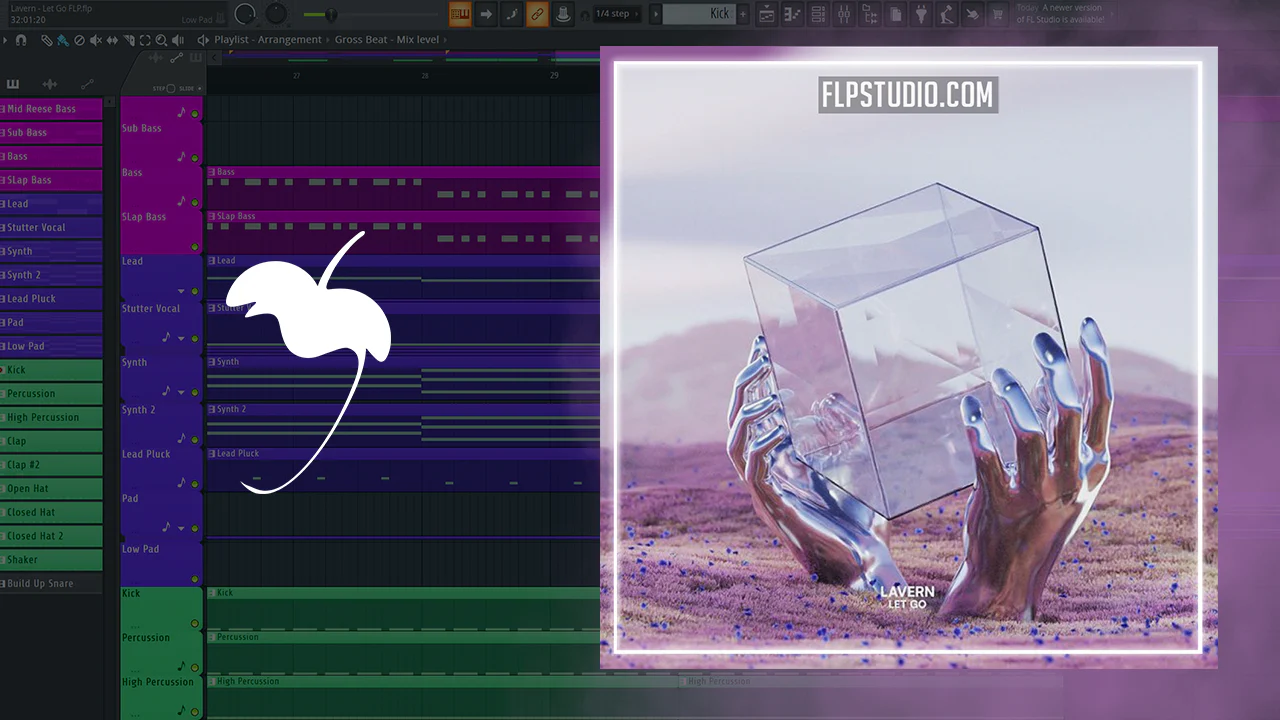Image resolution: width=1280 pixels, height=720 pixels.
Task: Select the Low Pad track header
Action: [x=161, y=563]
